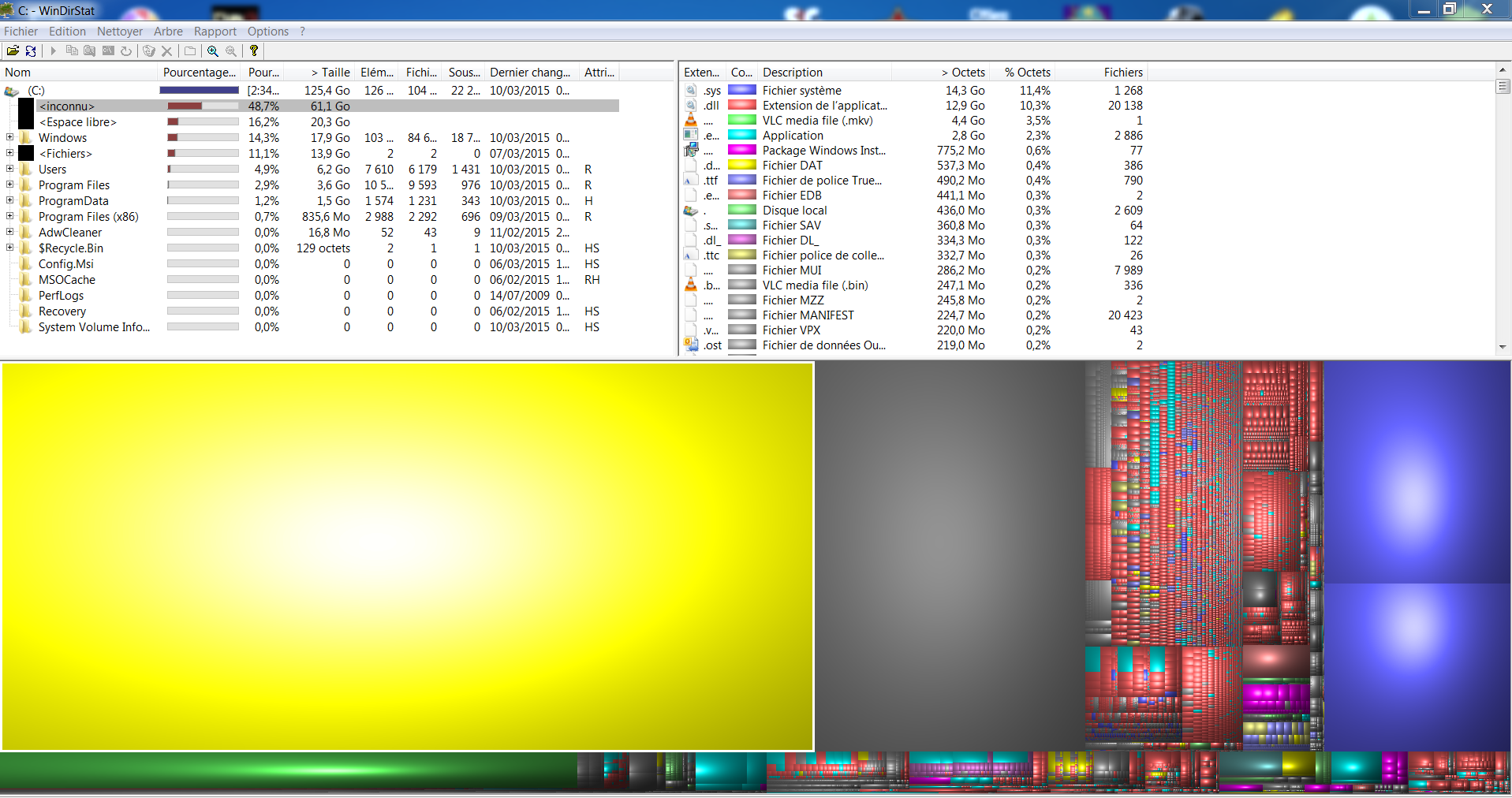1512x798 pixels.
Task: Click the folder icon of Users
Action: [27, 170]
